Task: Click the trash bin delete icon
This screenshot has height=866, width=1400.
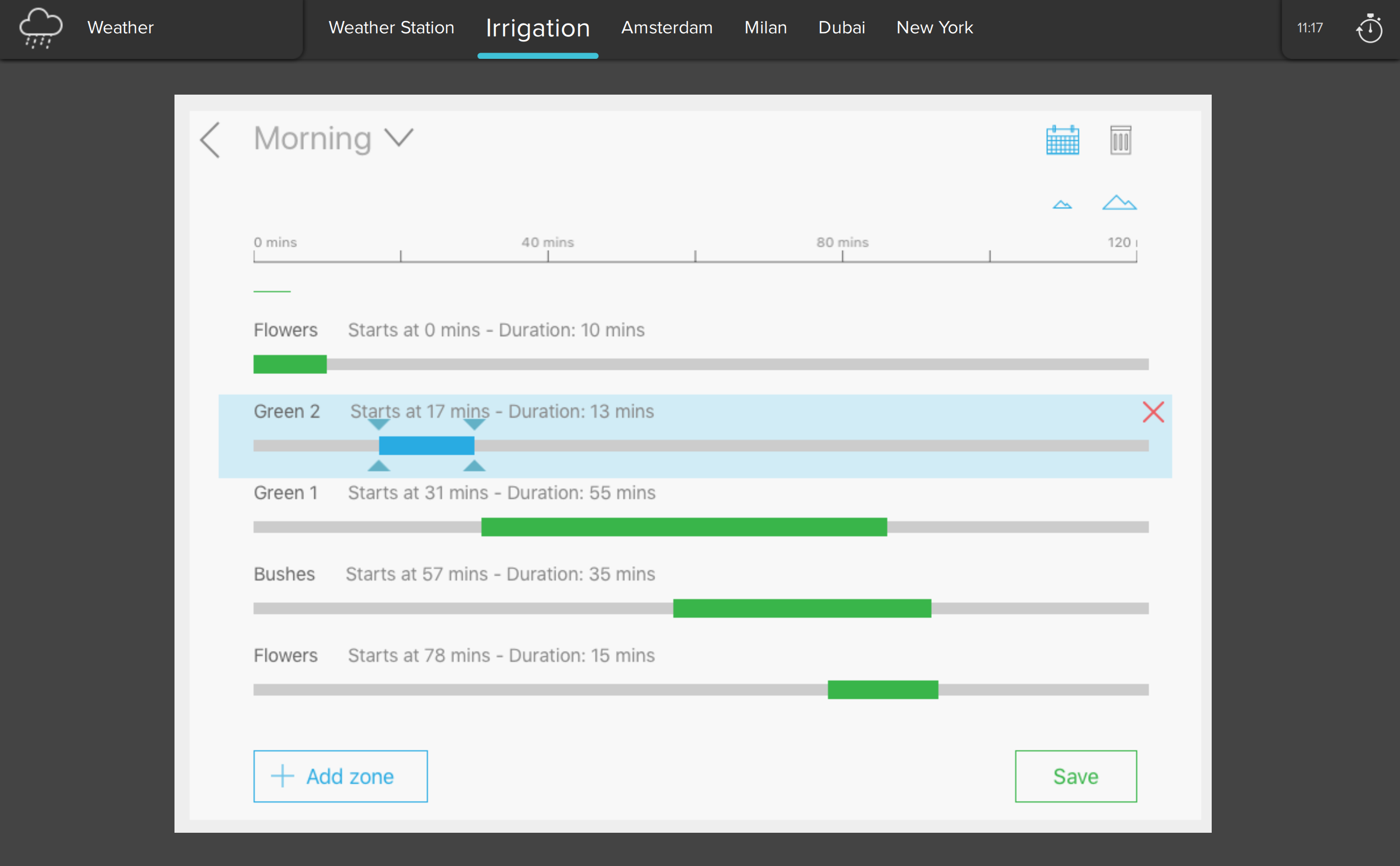Action: [1121, 140]
